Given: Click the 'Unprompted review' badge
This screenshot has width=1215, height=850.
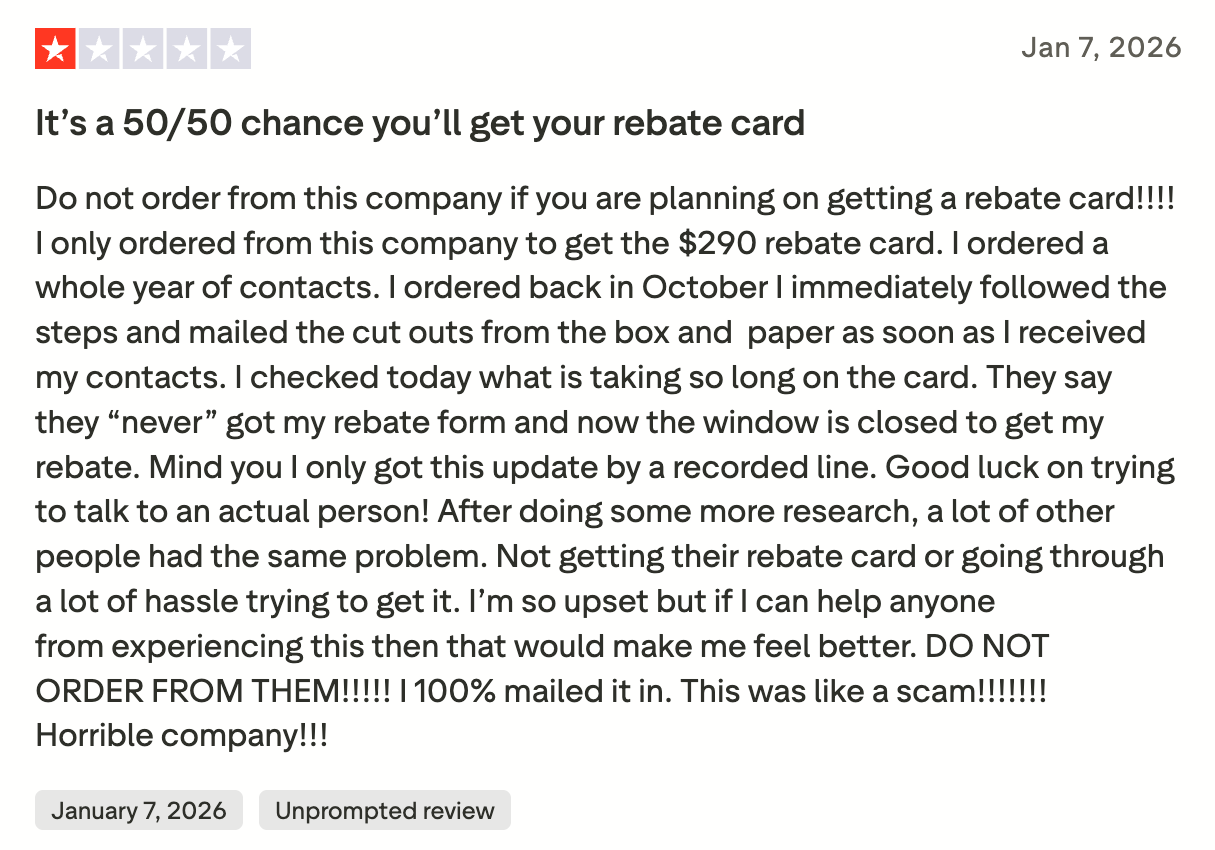Looking at the screenshot, I should [384, 810].
